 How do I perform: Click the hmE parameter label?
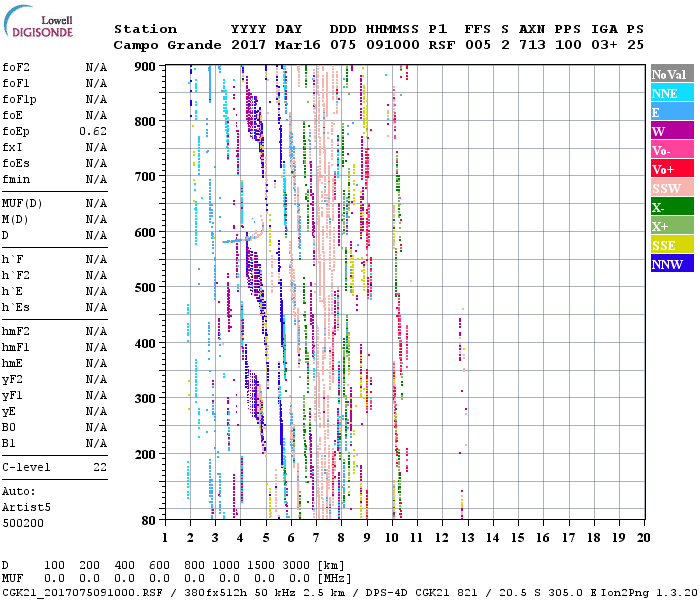coord(12,363)
